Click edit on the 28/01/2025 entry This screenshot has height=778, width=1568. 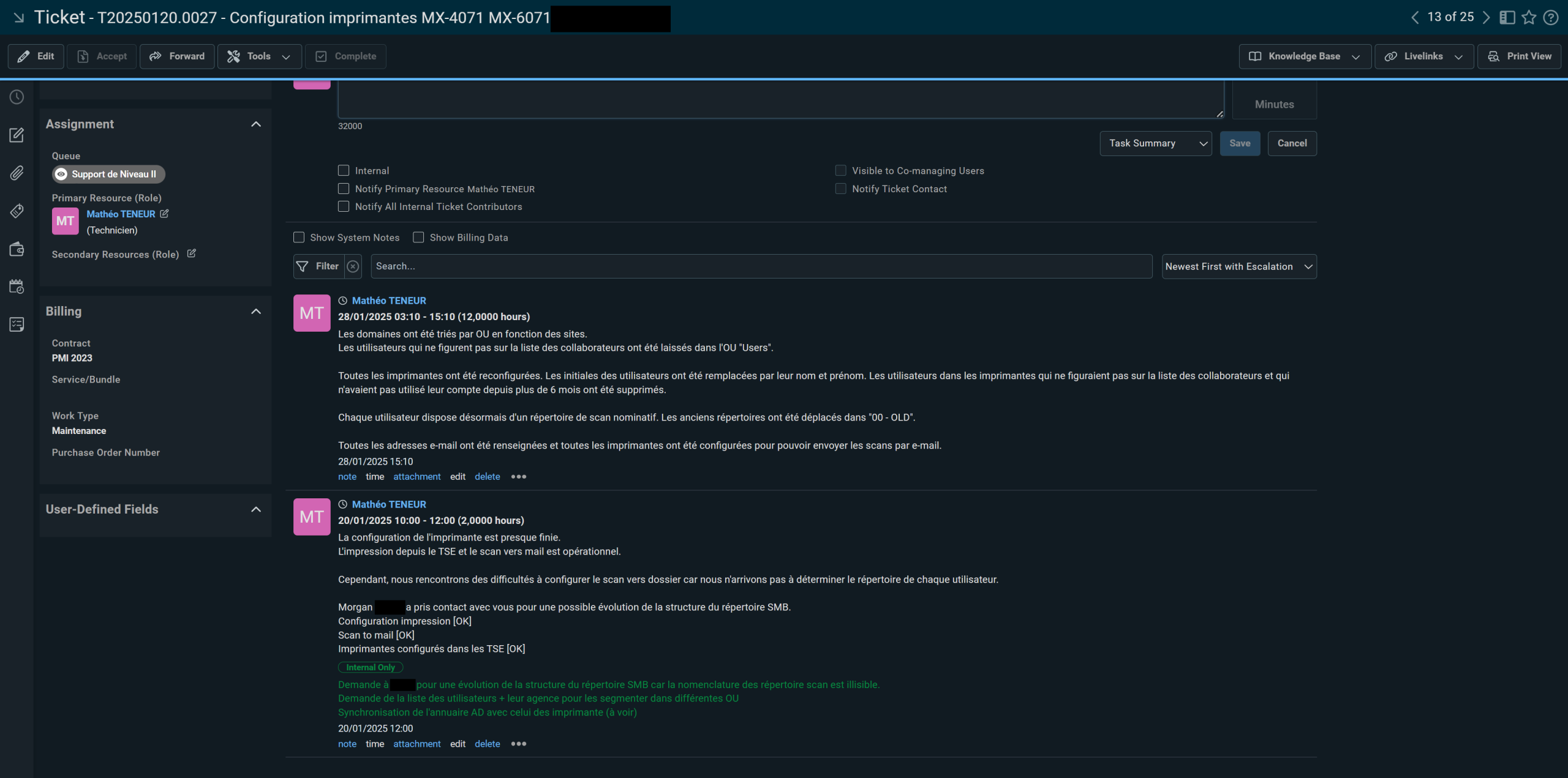[458, 477]
